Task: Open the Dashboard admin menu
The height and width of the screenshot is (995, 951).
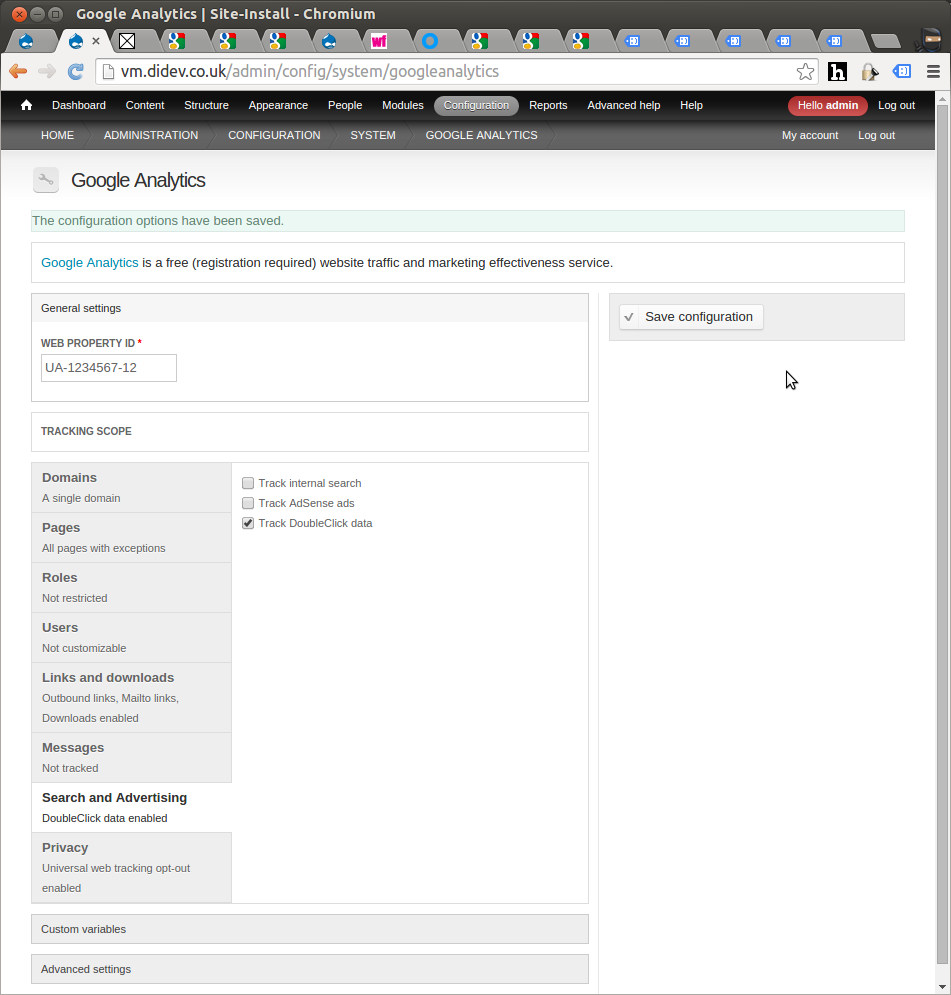Action: click(x=79, y=105)
